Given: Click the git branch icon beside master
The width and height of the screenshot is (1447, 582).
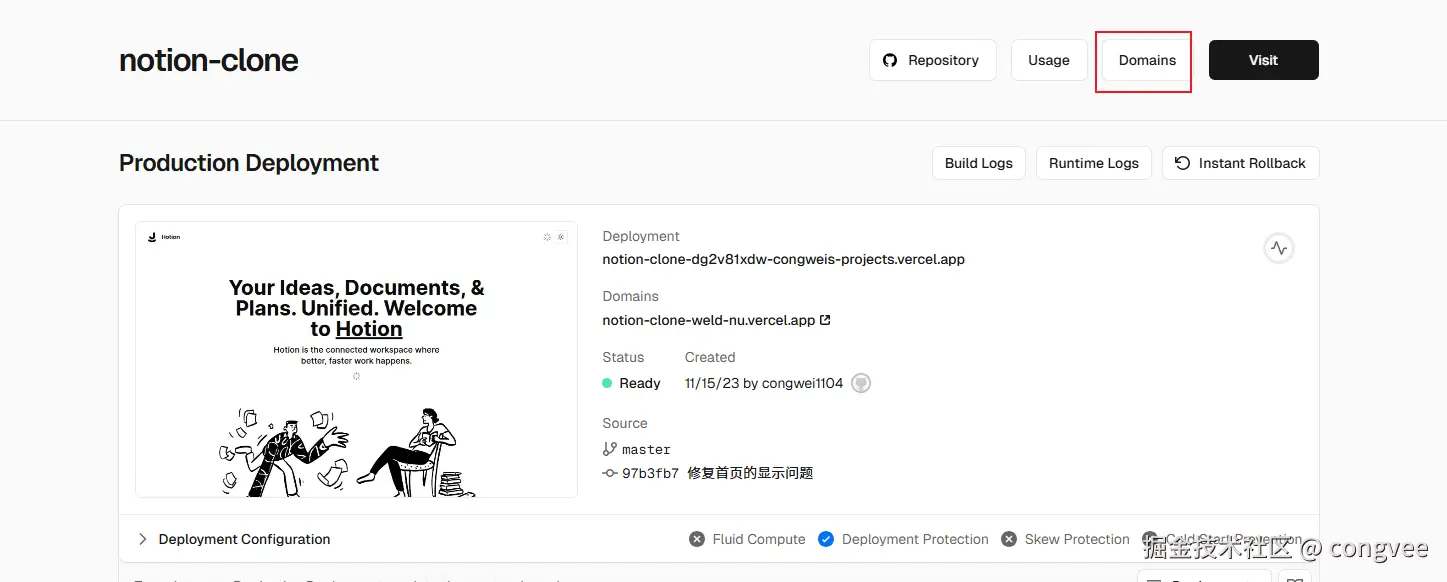Looking at the screenshot, I should tap(609, 449).
